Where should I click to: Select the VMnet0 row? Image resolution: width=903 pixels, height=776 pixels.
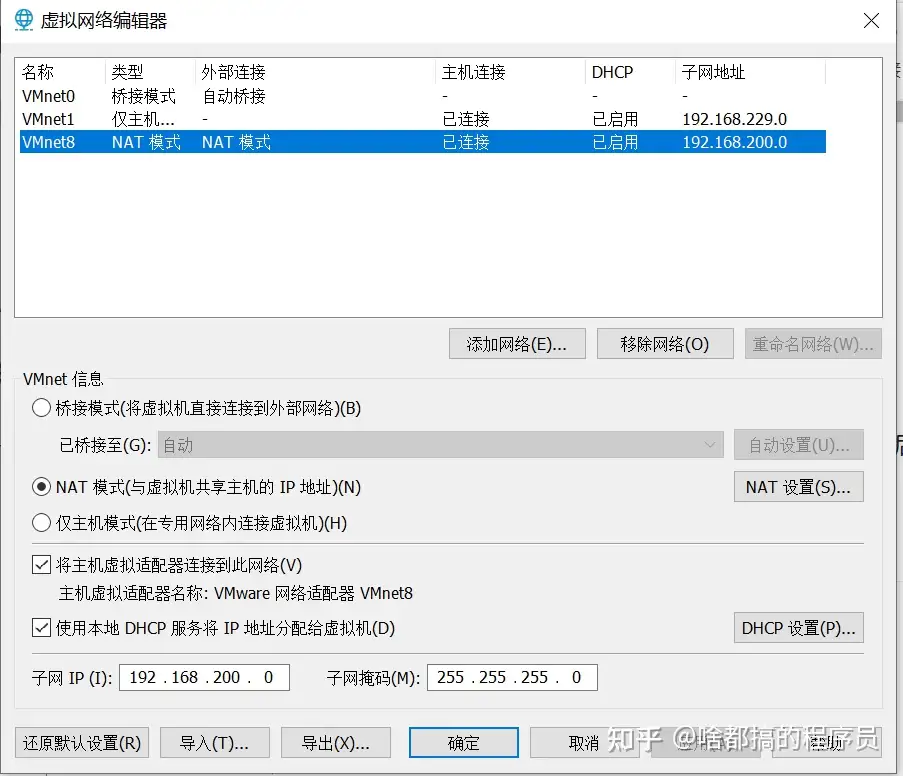pos(423,96)
